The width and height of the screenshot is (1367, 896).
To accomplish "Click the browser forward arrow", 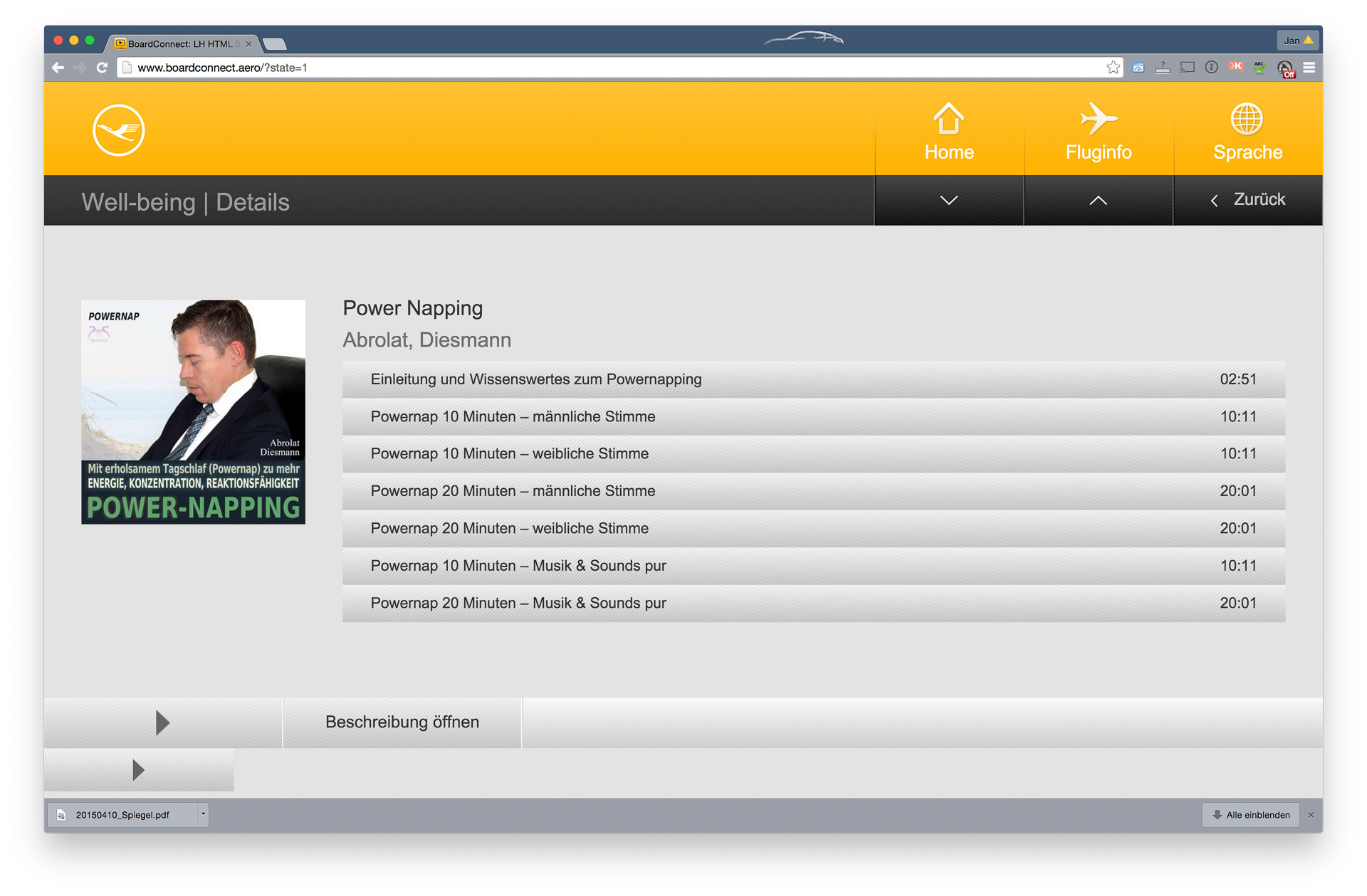I will (x=80, y=68).
